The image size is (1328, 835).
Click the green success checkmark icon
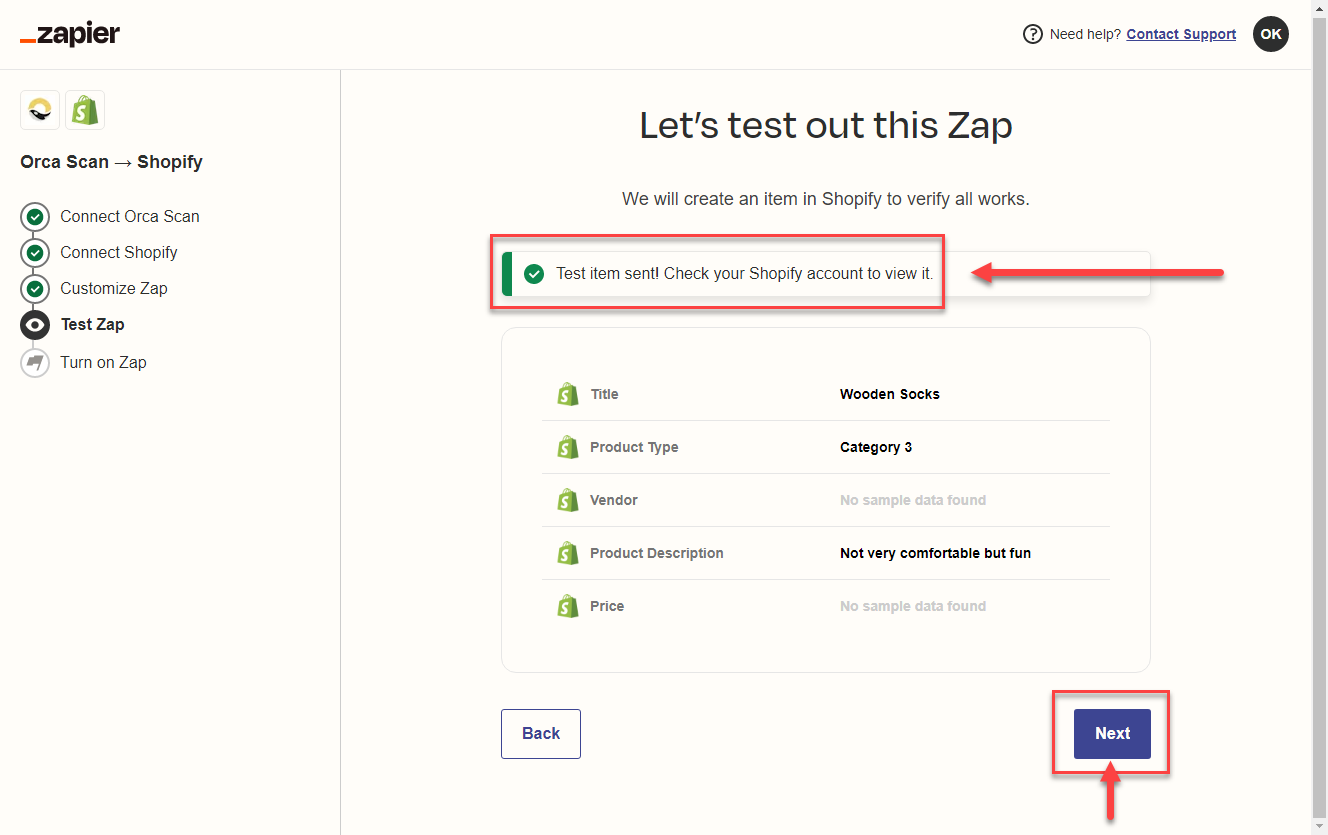point(534,274)
